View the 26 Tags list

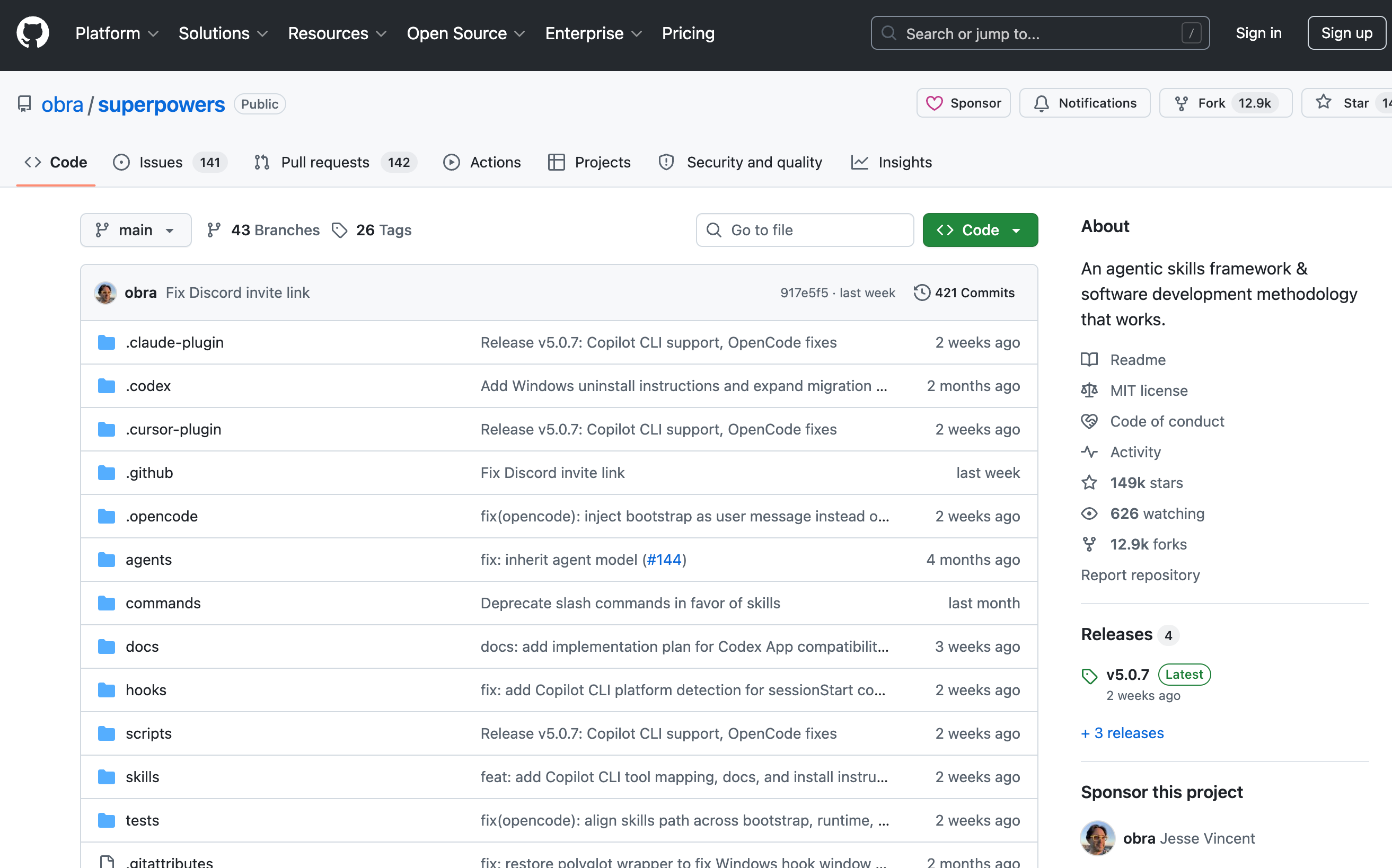tap(372, 230)
